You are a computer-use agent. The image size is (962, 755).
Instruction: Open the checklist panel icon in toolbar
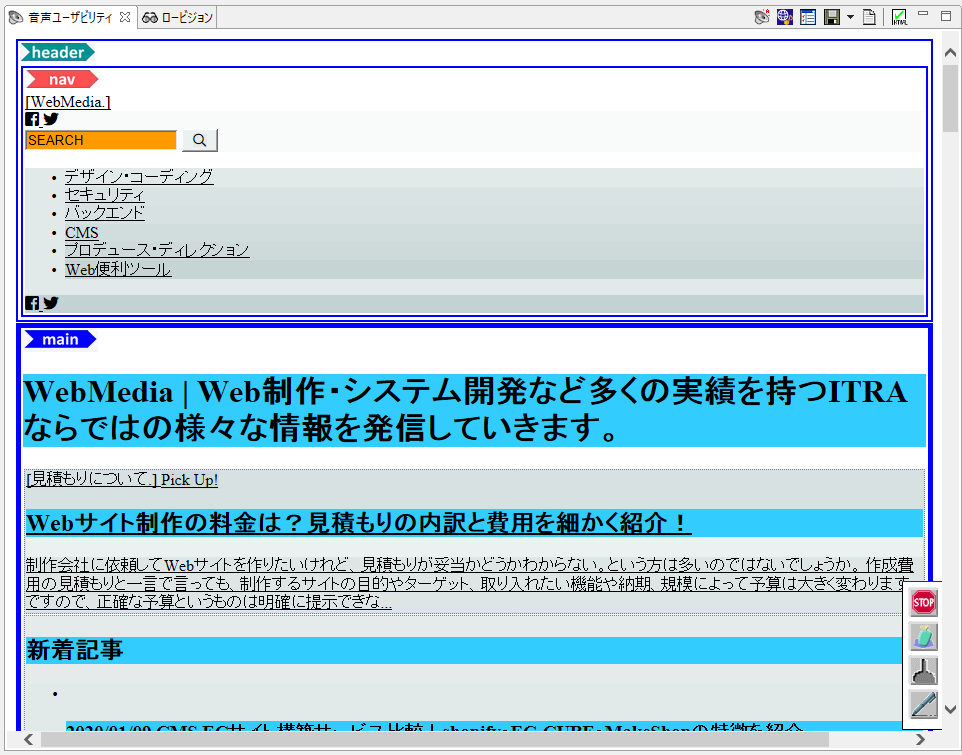pos(808,17)
